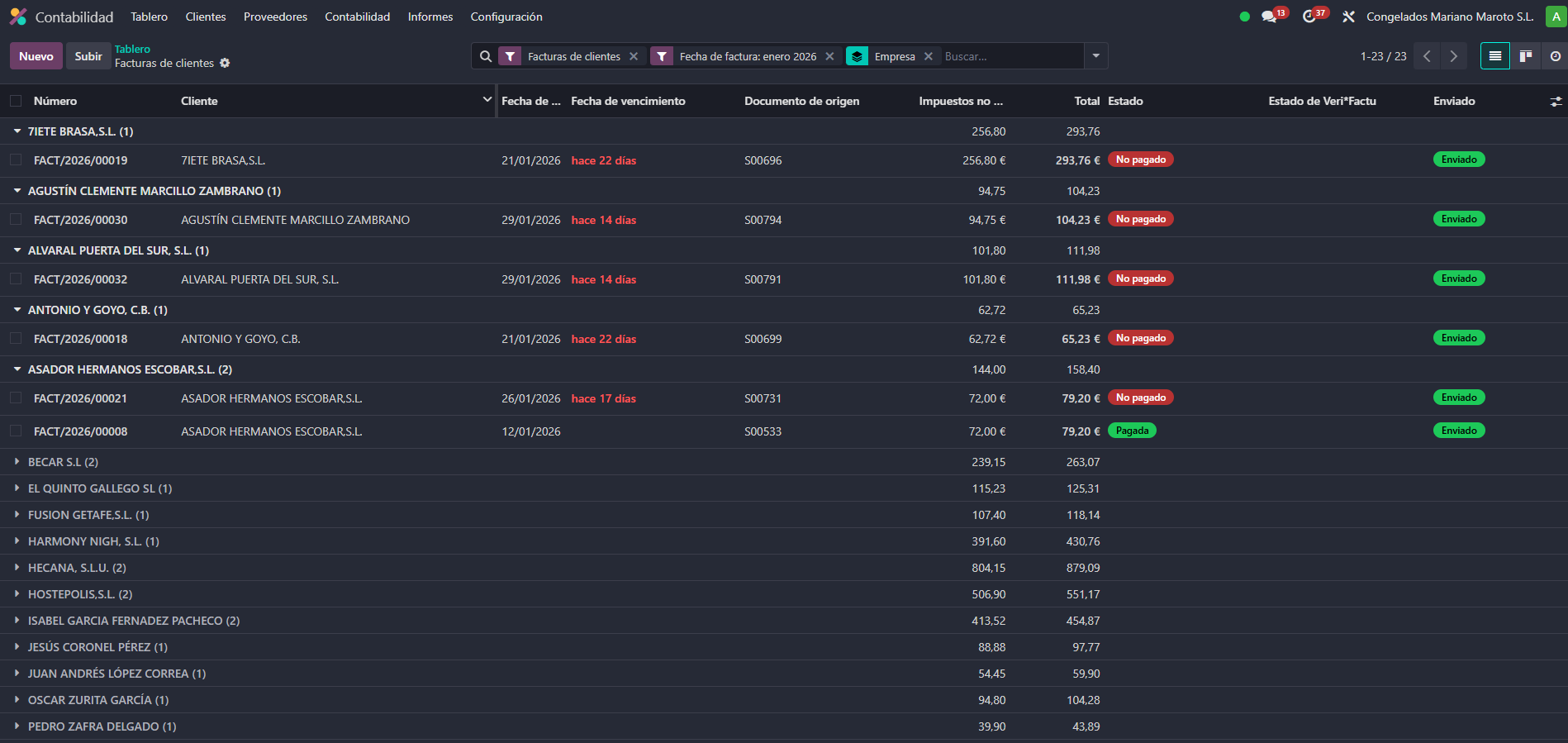Go to next page arrow

point(1453,56)
